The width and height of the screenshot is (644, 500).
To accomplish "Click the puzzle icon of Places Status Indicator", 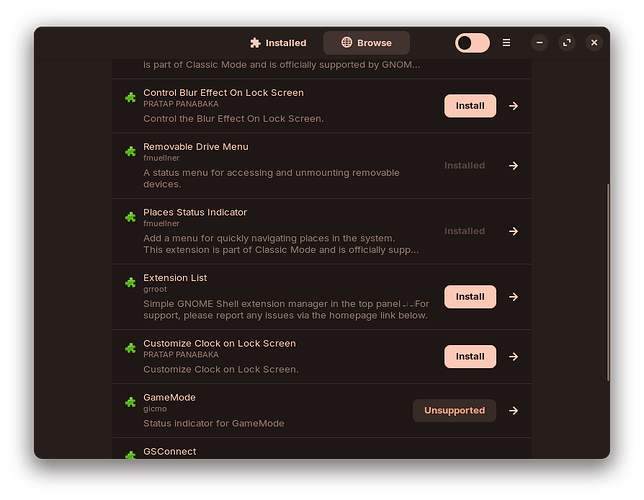I will coord(131,217).
